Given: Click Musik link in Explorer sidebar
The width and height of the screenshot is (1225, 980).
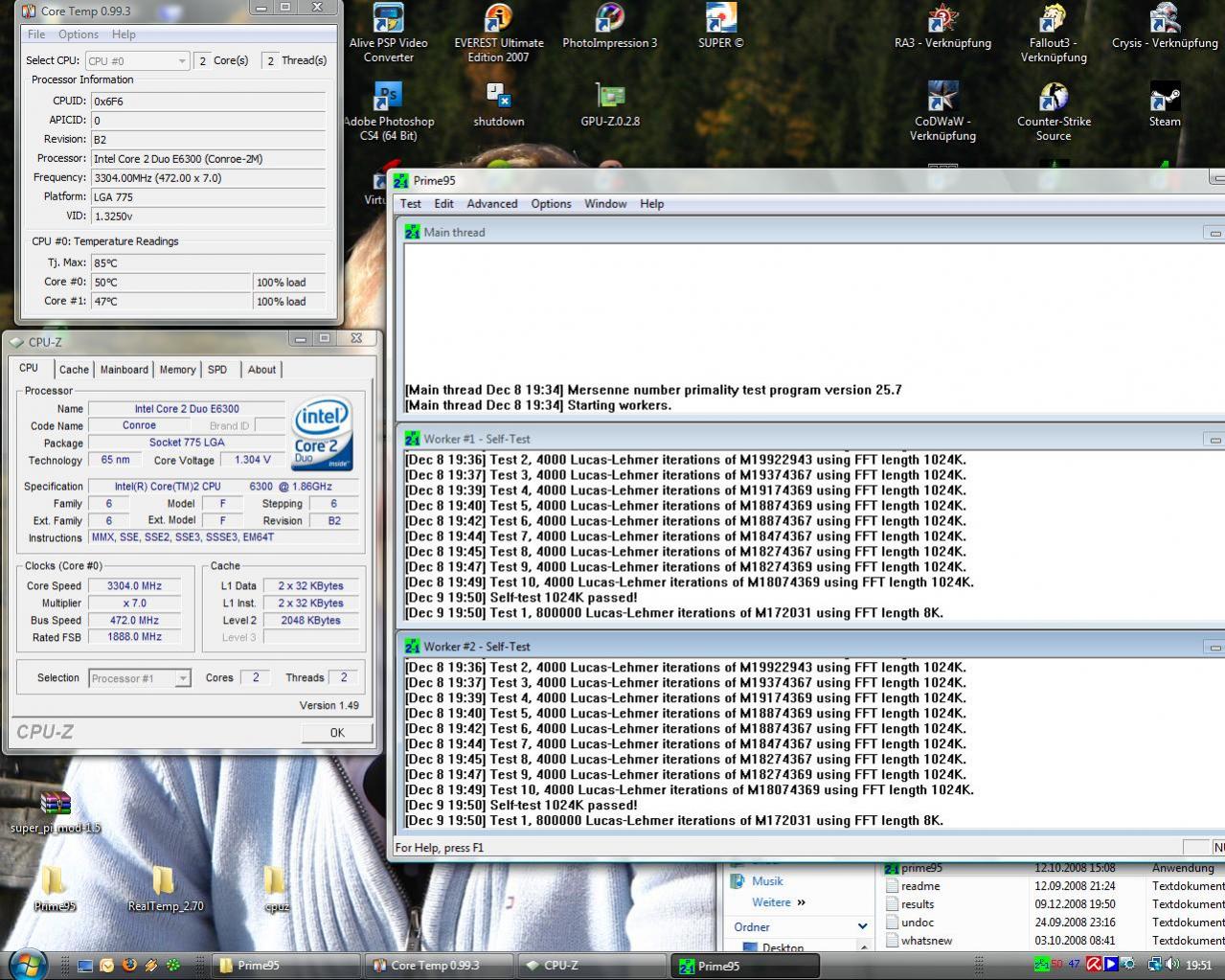Looking at the screenshot, I should click(x=767, y=881).
